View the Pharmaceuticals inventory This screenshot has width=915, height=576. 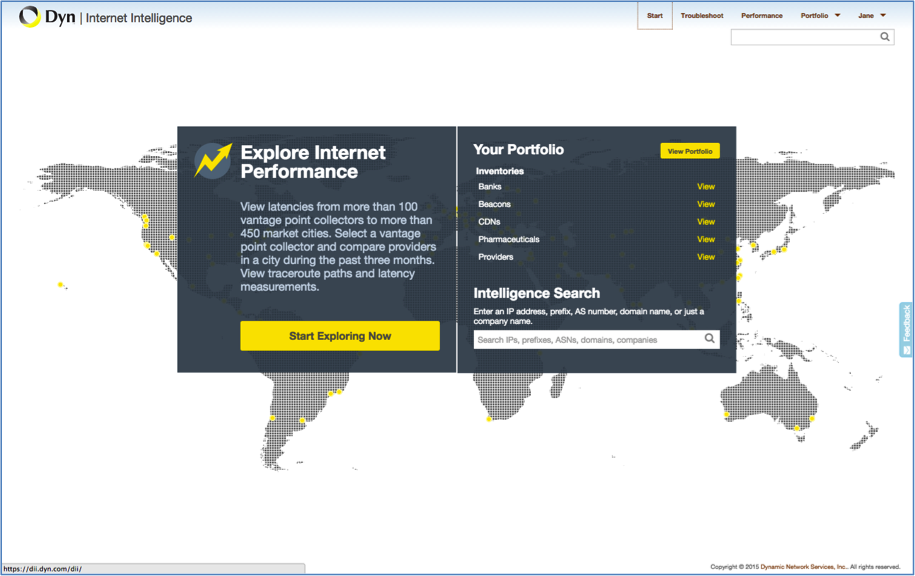706,239
